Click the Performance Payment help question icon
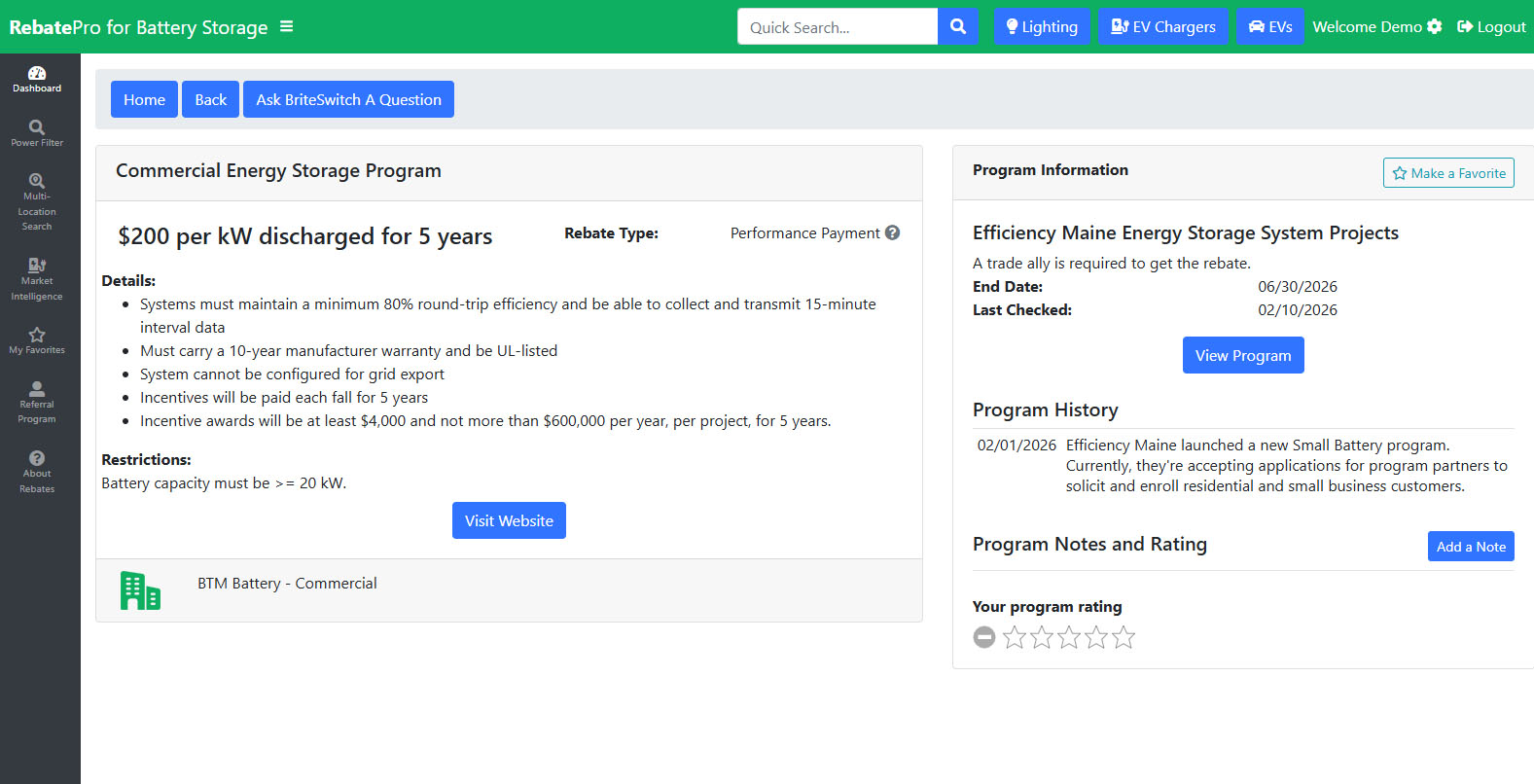This screenshot has height=784, width=1534. (892, 232)
